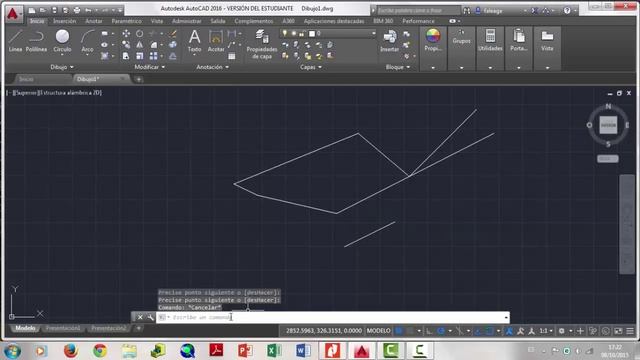Open the Propiedades color wheel panel

433,40
